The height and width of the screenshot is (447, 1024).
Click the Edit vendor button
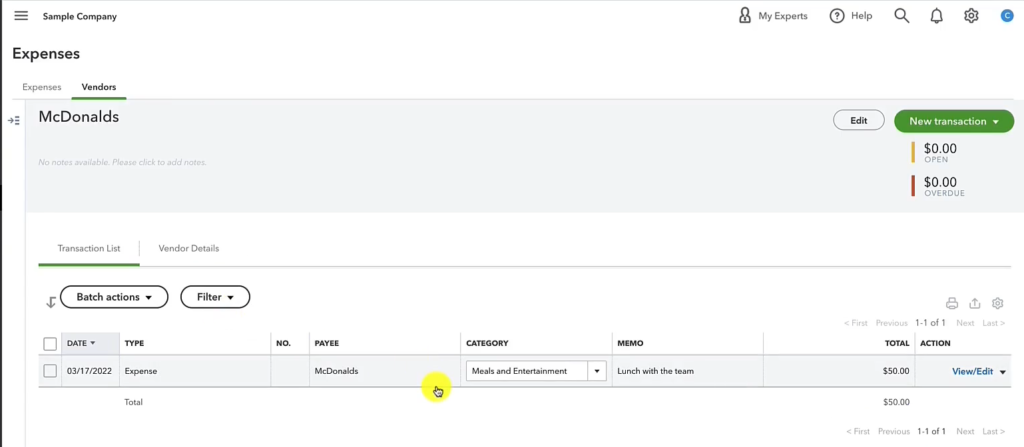point(858,120)
